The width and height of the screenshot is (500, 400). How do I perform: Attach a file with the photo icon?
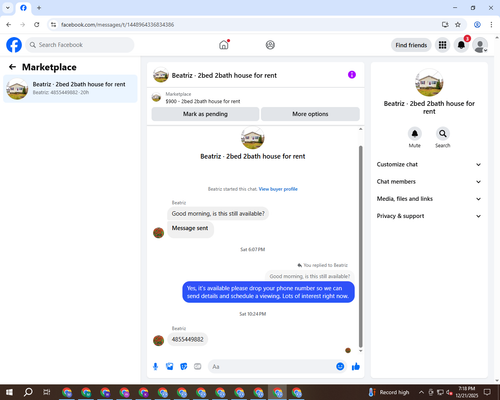(170, 367)
